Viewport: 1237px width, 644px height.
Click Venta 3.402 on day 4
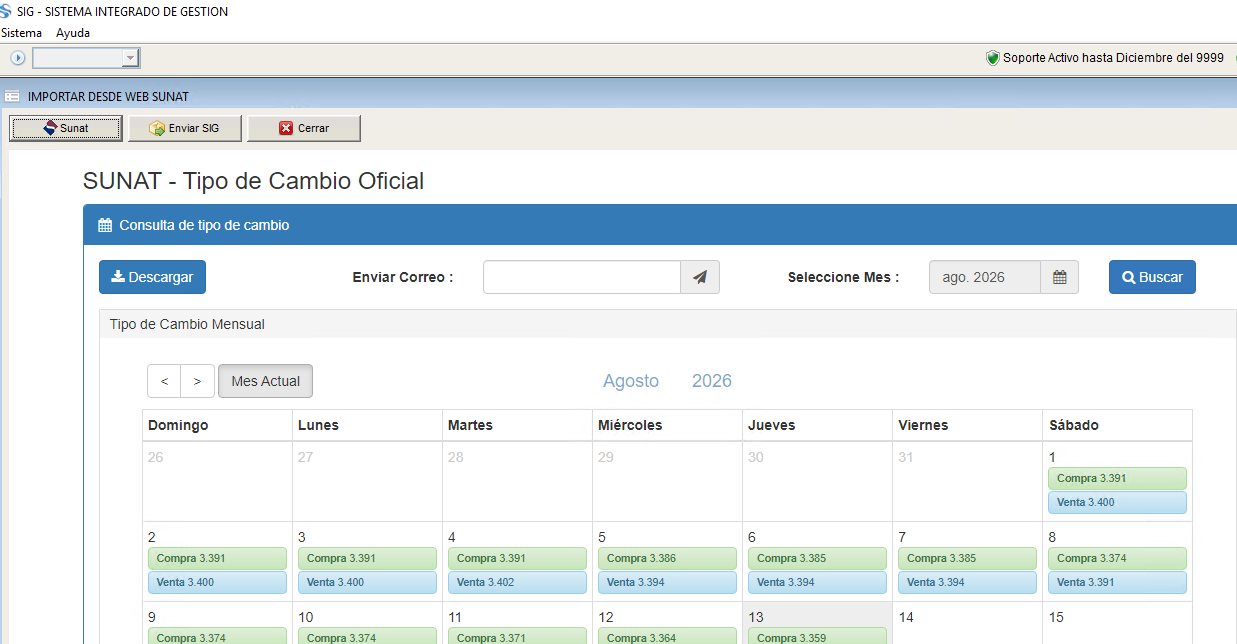[517, 582]
